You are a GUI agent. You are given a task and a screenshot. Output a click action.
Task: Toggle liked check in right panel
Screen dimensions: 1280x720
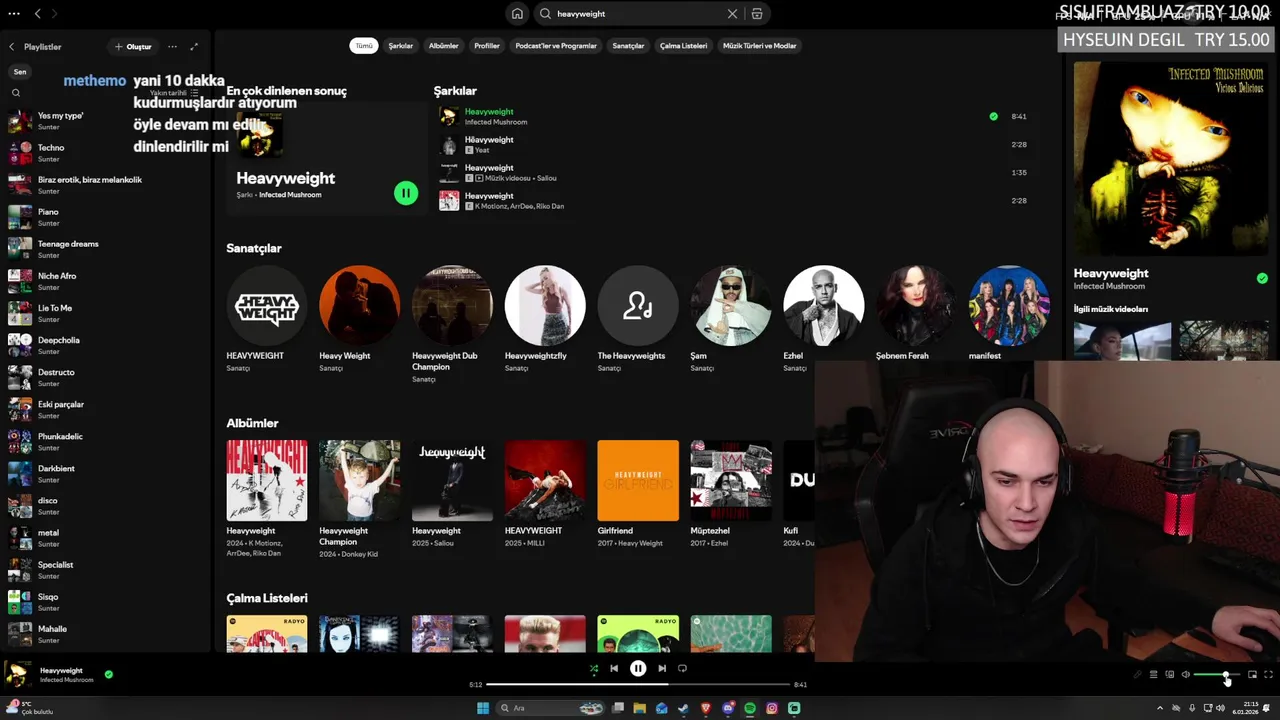tap(1262, 278)
